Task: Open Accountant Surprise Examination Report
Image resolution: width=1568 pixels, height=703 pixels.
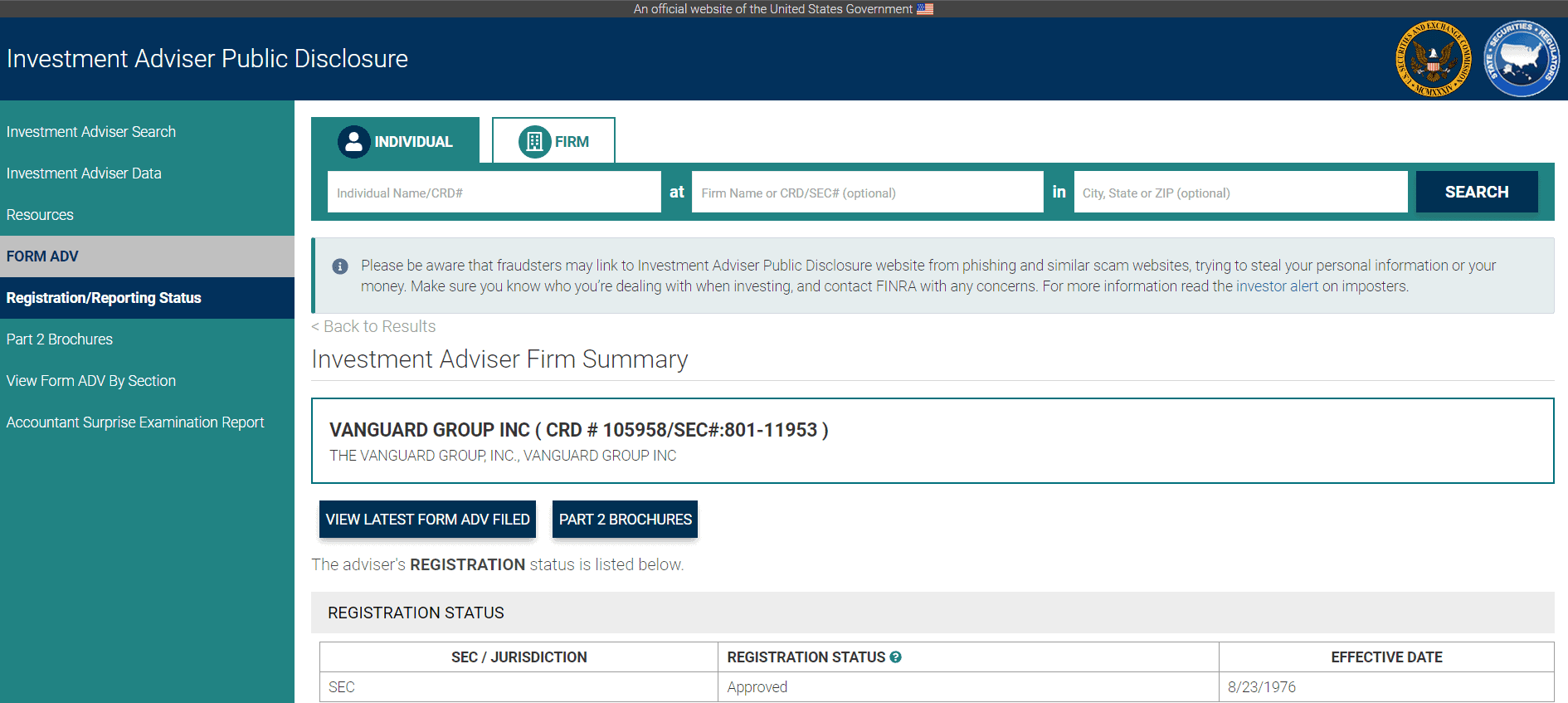Action: [135, 422]
